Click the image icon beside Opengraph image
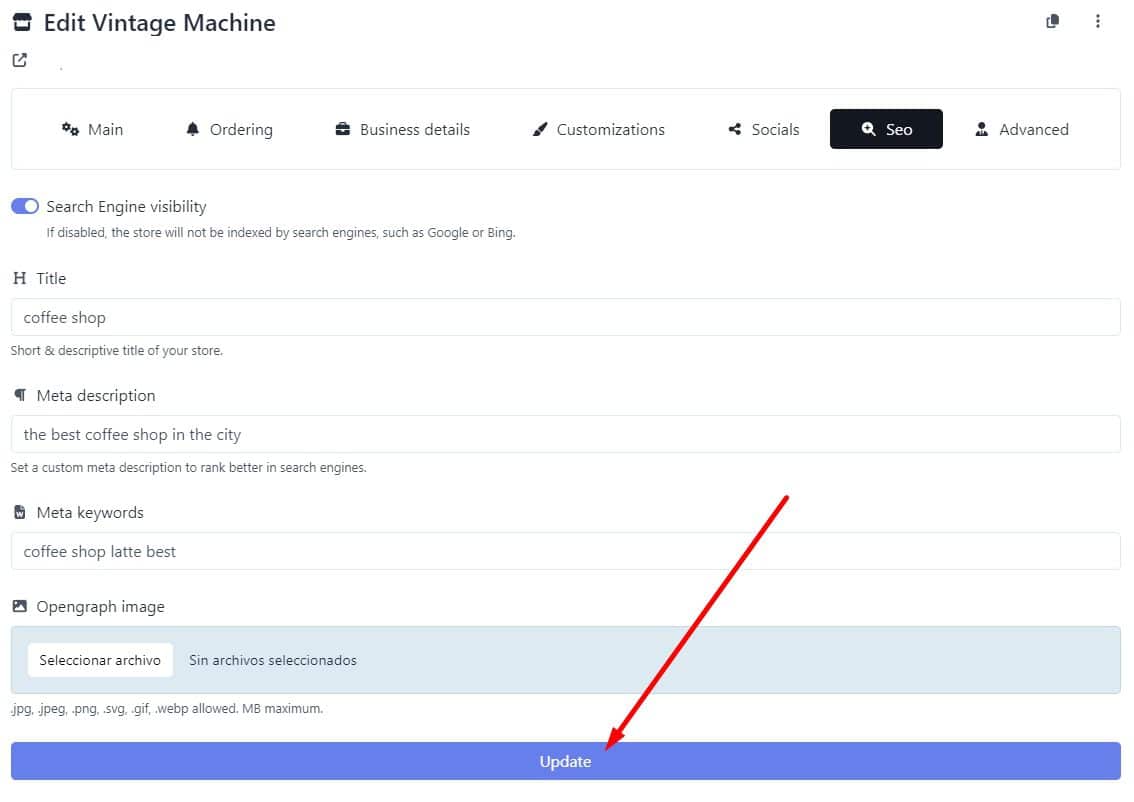This screenshot has height=802, width=1134. click(19, 606)
